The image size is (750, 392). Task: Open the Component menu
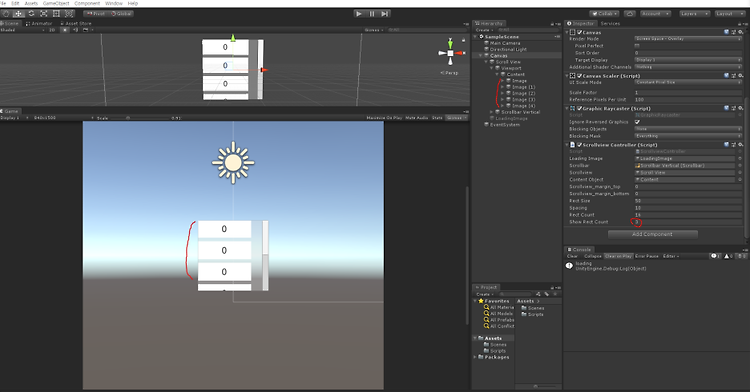(x=87, y=3)
